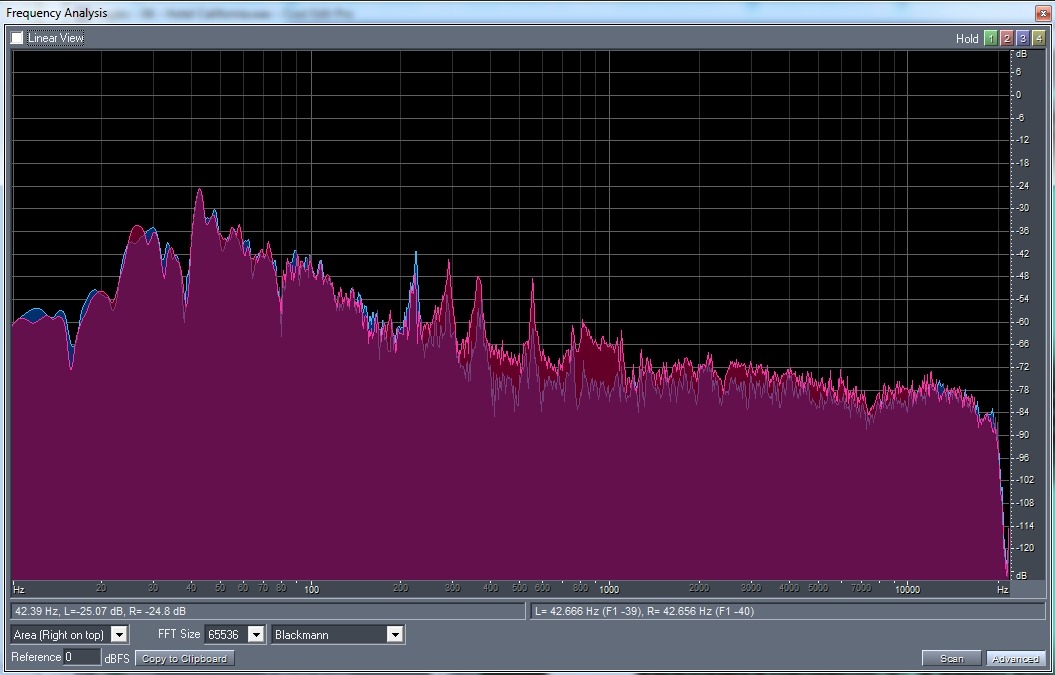Enable the Linear View checkbox

click(17, 38)
